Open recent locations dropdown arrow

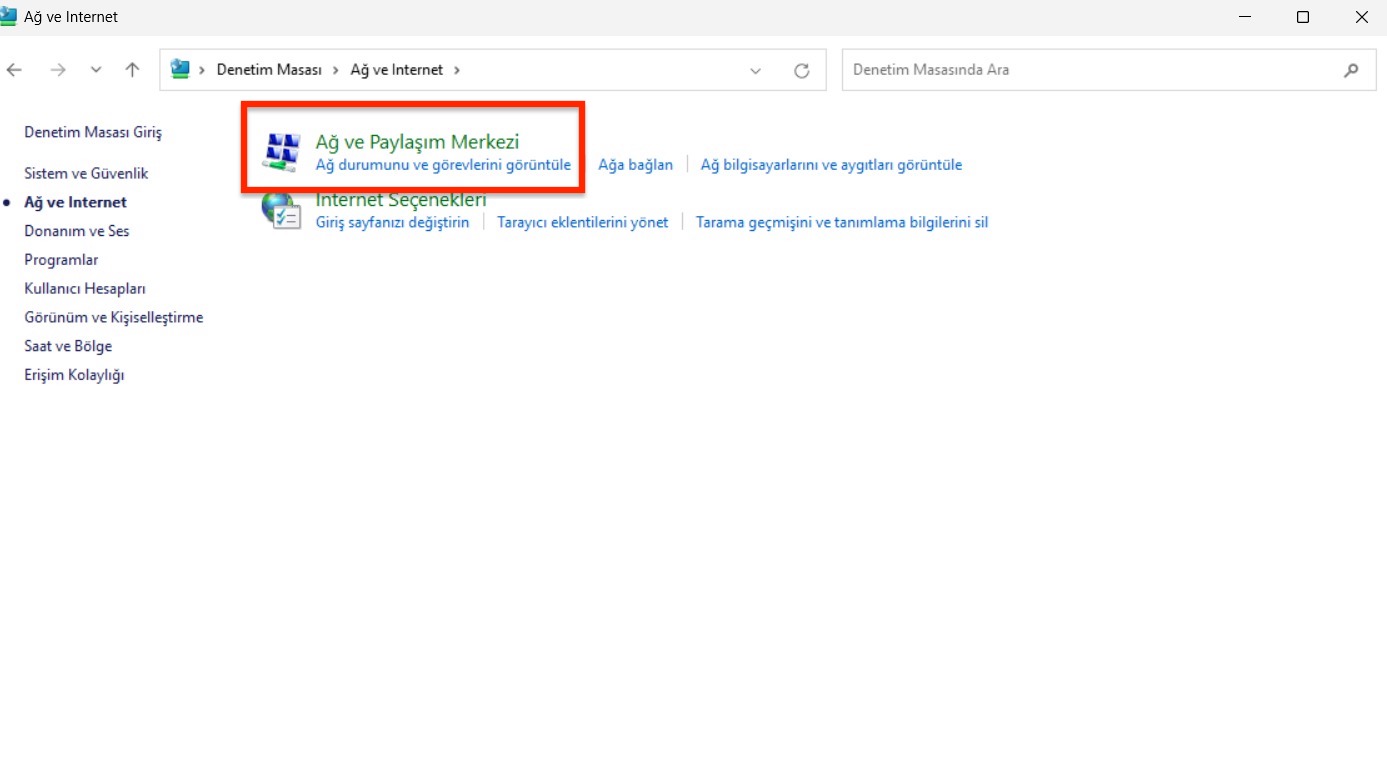(96, 70)
